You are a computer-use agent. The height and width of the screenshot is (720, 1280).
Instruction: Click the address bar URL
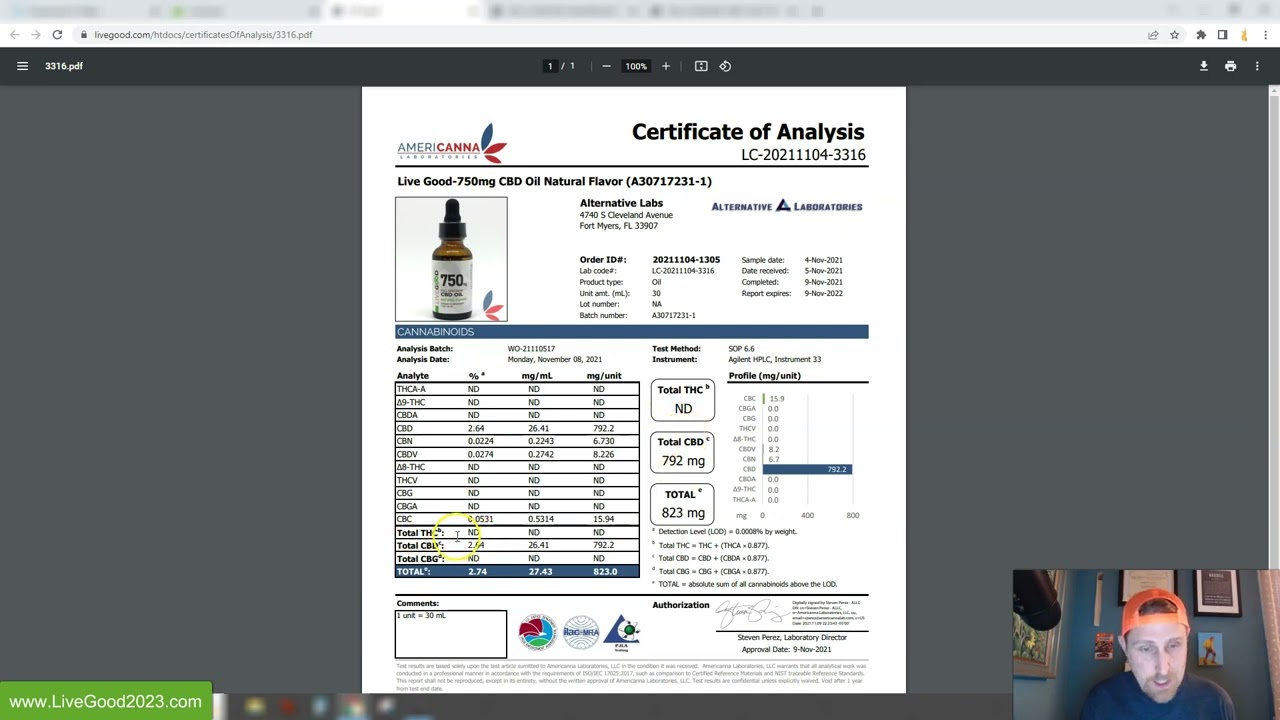click(203, 35)
